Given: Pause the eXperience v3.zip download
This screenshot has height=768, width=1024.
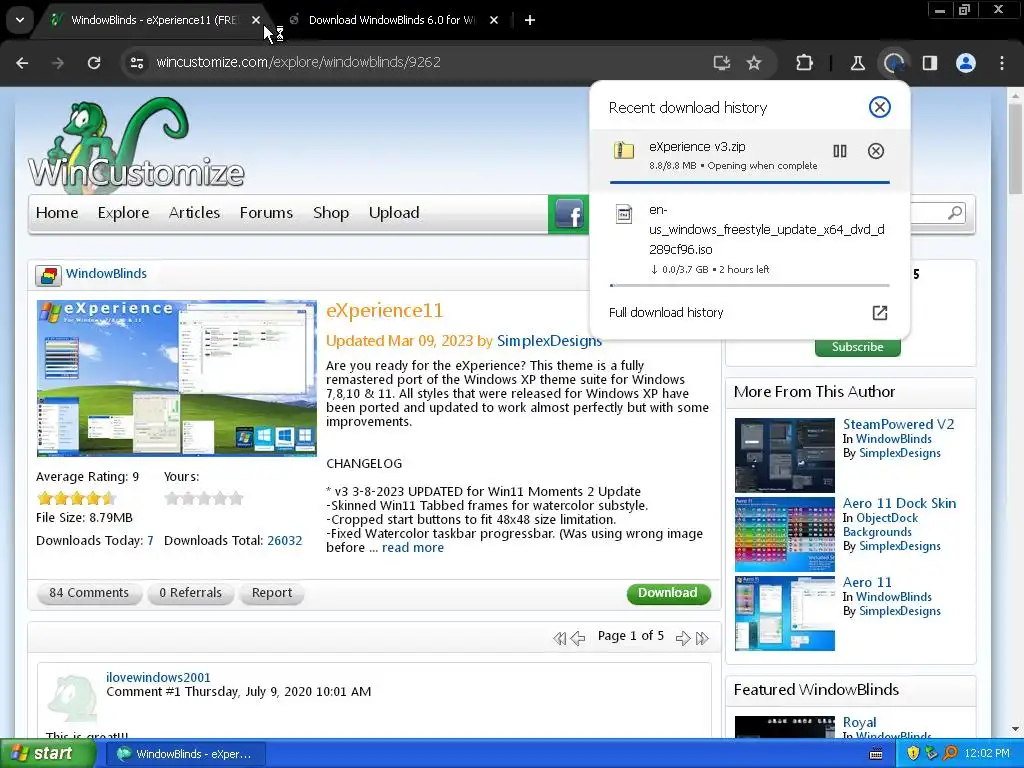Looking at the screenshot, I should click(840, 152).
